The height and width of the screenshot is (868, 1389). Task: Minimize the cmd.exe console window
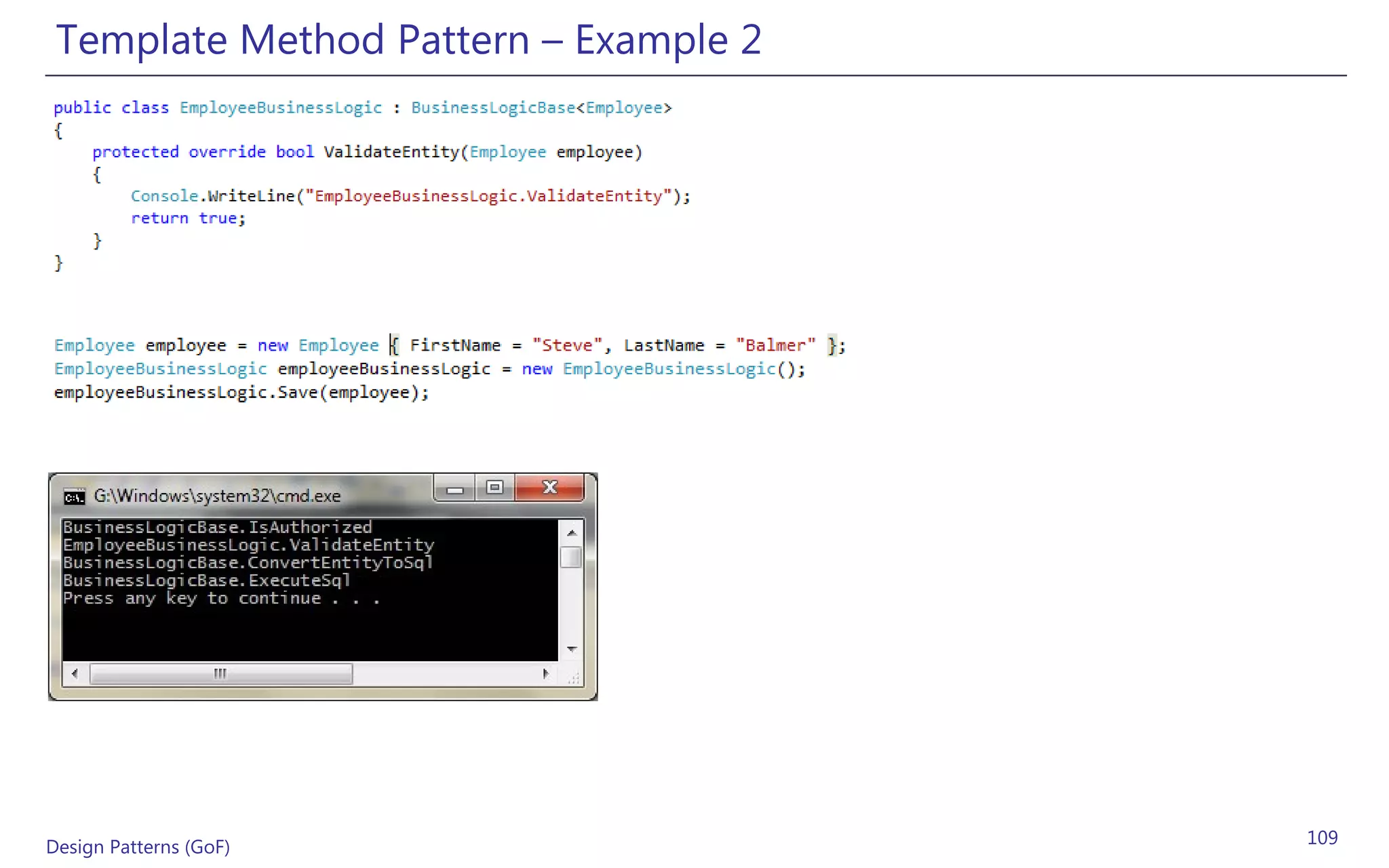pos(455,488)
